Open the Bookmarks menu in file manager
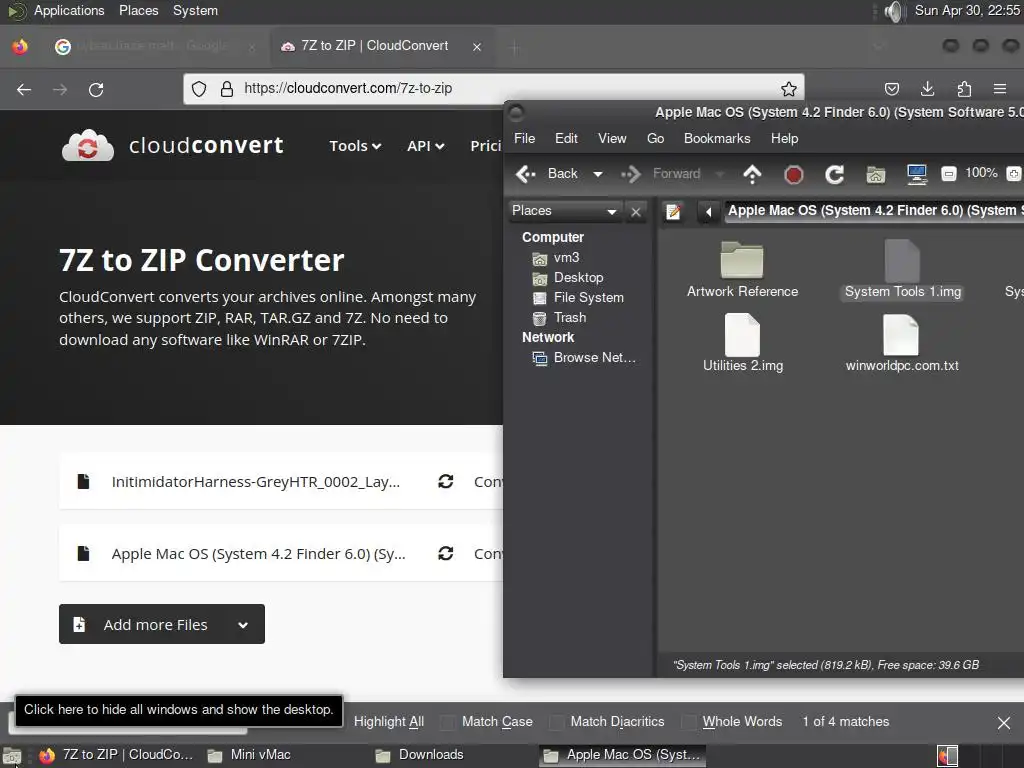Image resolution: width=1024 pixels, height=768 pixels. tap(717, 138)
